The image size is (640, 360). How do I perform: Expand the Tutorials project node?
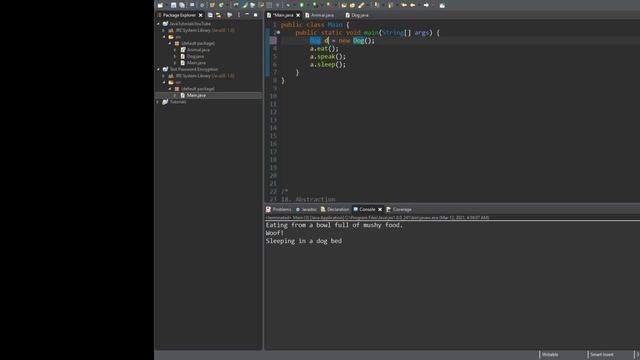(158, 102)
